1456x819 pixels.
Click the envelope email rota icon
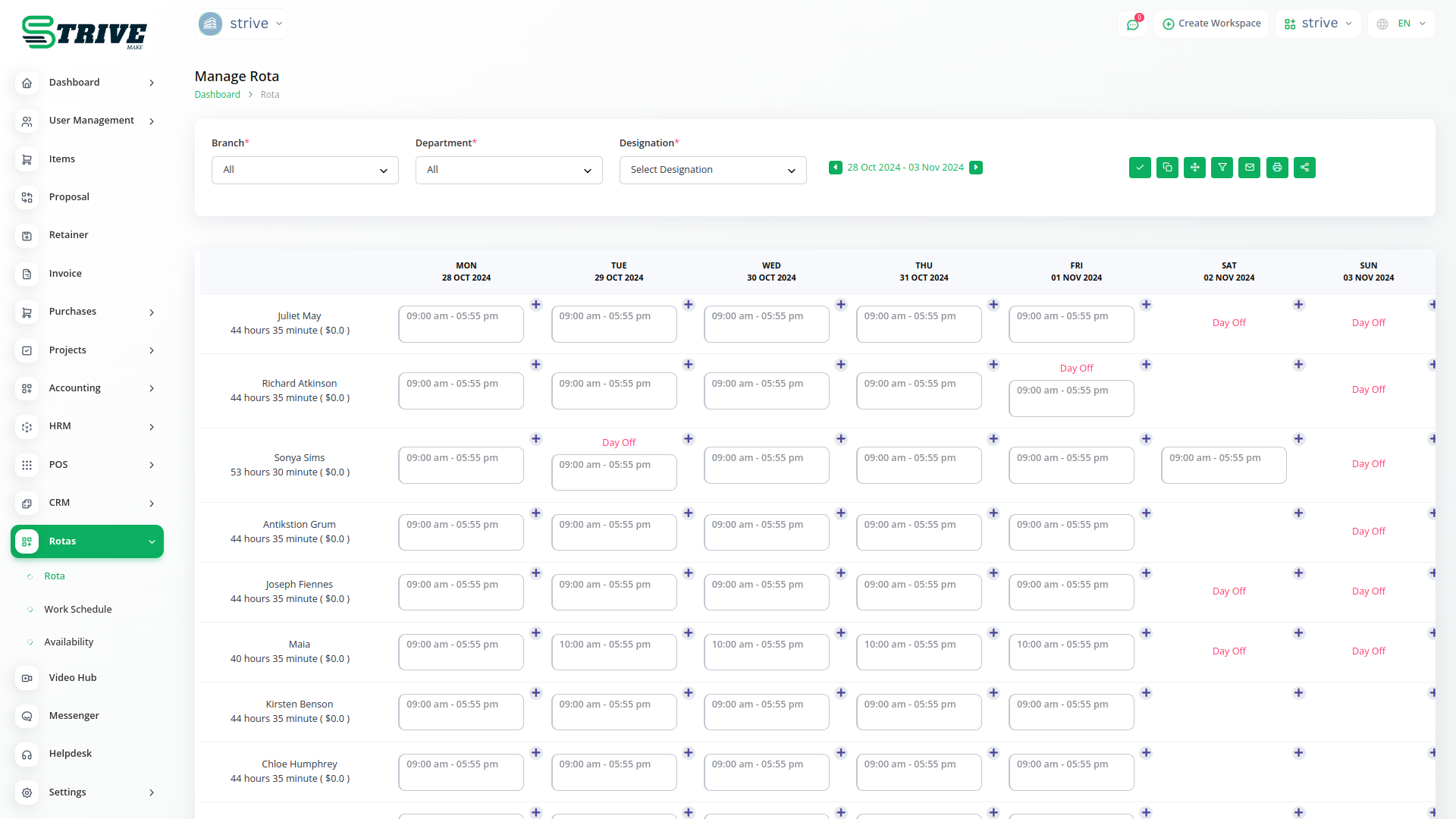pos(1249,168)
